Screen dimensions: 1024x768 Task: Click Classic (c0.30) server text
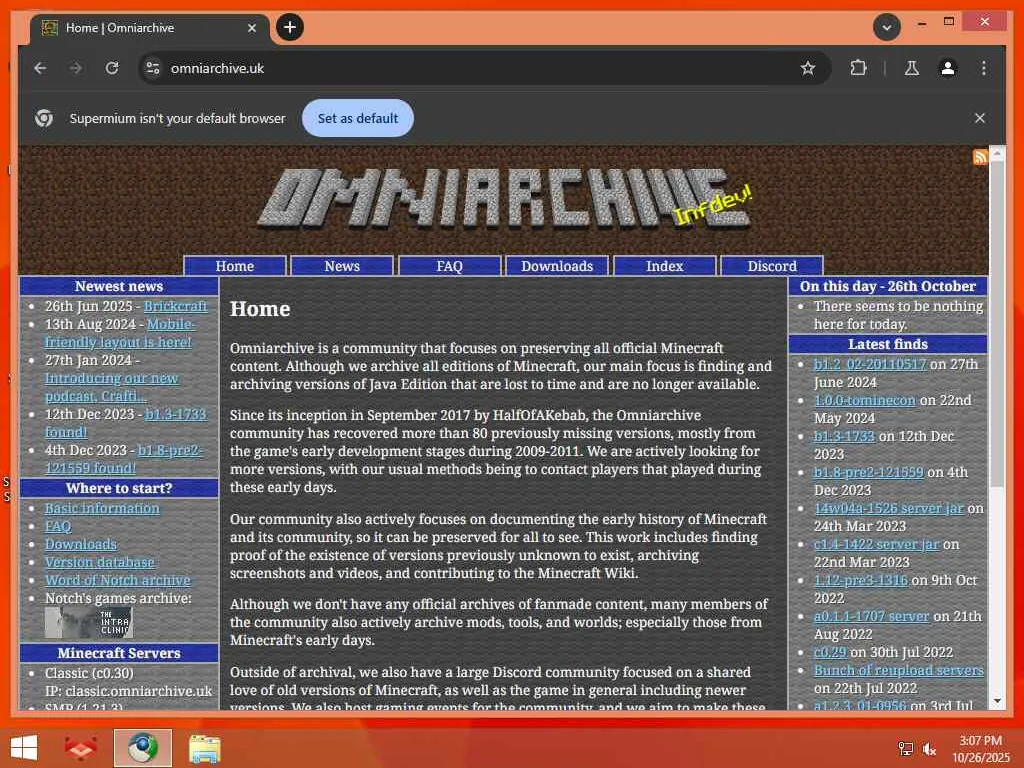pyautogui.click(x=89, y=673)
